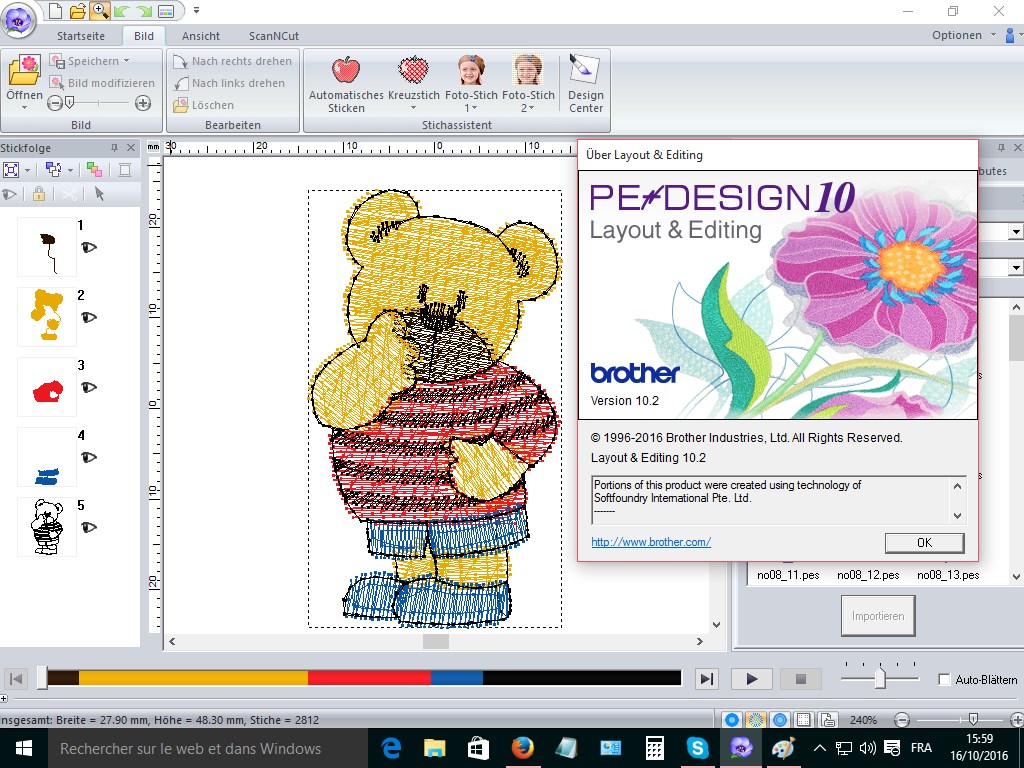Screen dimensions: 1024x768
Task: Click OK in the Über Layout & Editing dialog
Action: (x=924, y=543)
